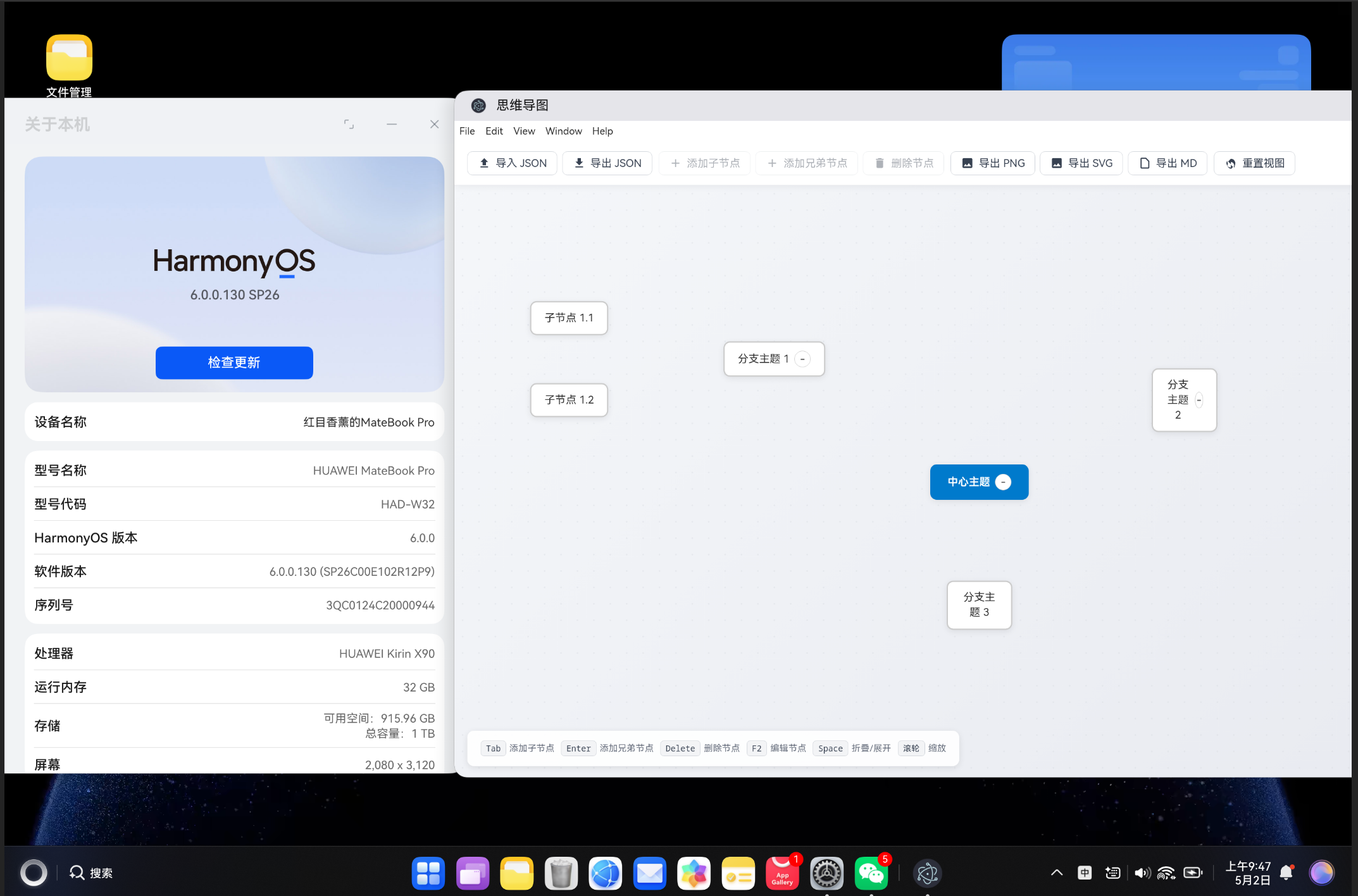Click the 删除节点 toolbar button

(904, 163)
